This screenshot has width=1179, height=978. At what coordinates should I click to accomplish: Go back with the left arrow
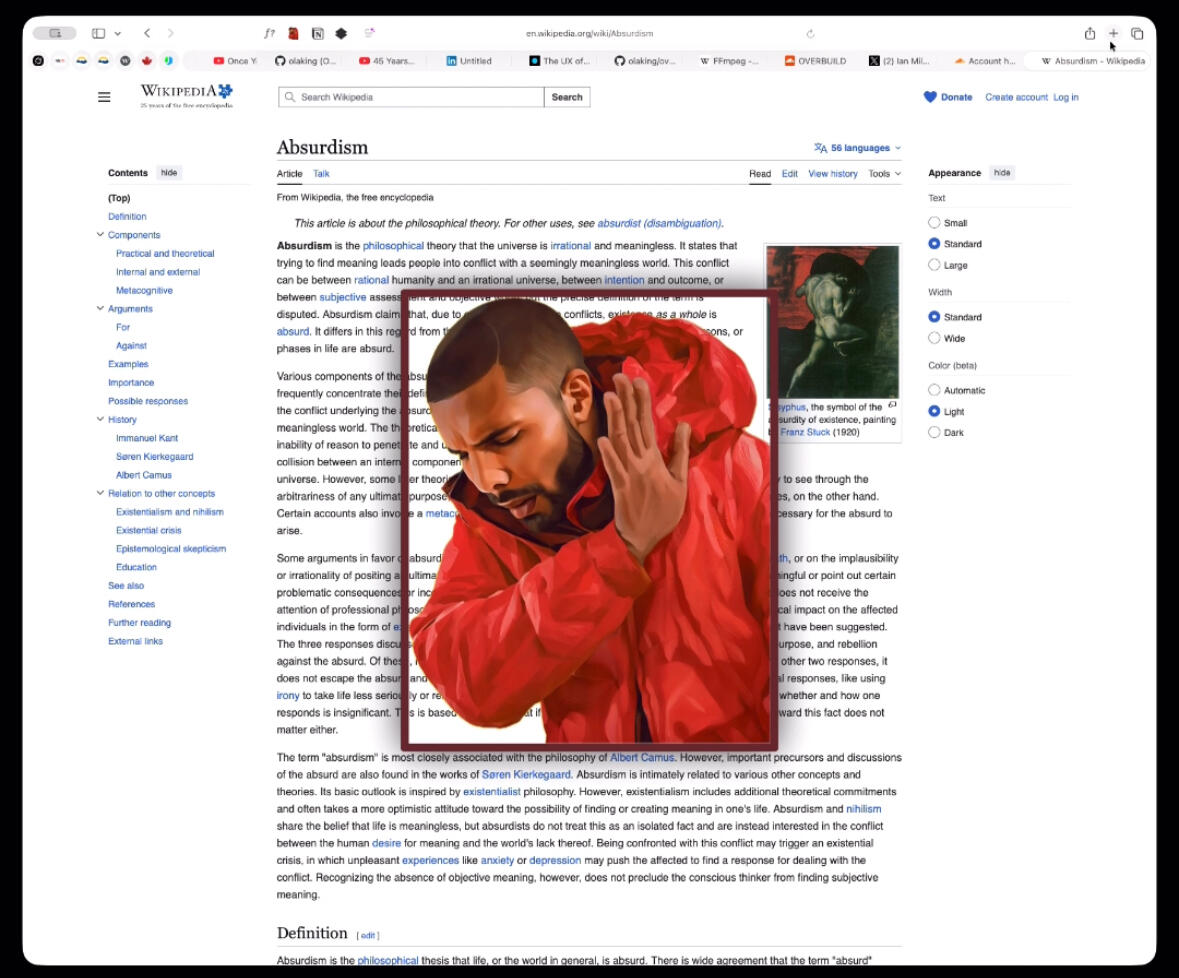pyautogui.click(x=147, y=33)
